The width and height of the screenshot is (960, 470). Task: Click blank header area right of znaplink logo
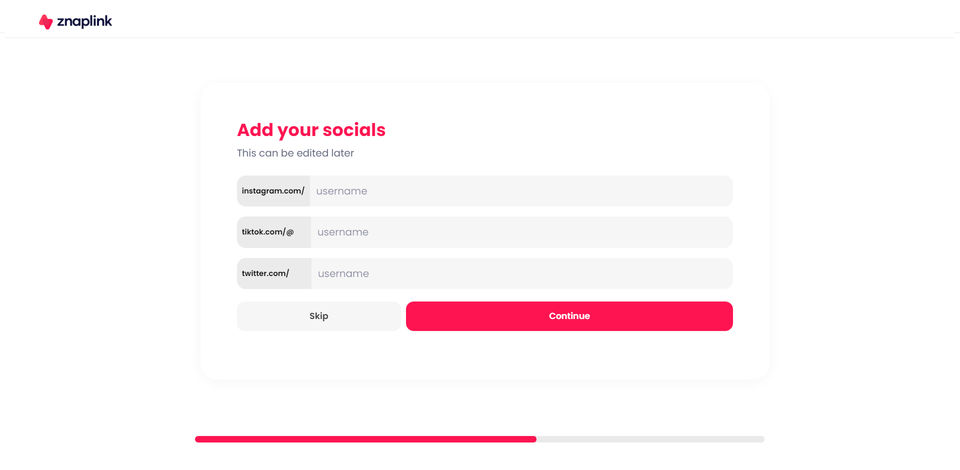(x=500, y=20)
